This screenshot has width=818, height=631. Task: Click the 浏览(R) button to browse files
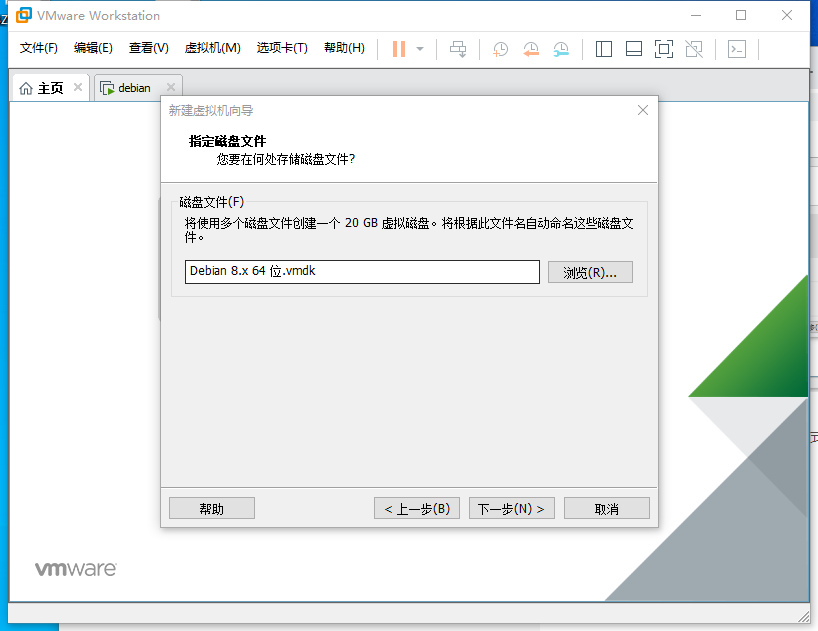tap(589, 271)
